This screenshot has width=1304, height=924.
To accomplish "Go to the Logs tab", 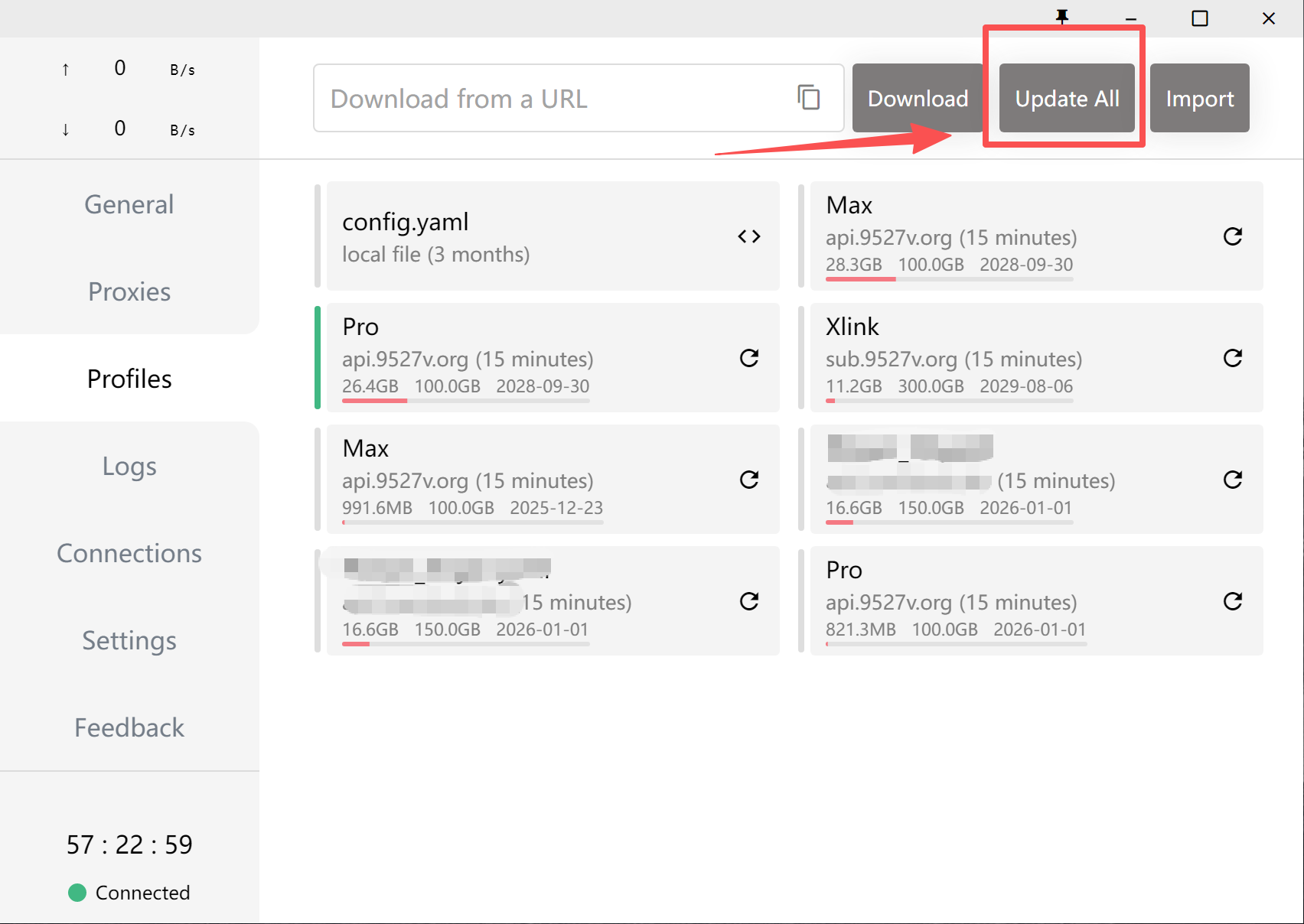I will click(129, 466).
